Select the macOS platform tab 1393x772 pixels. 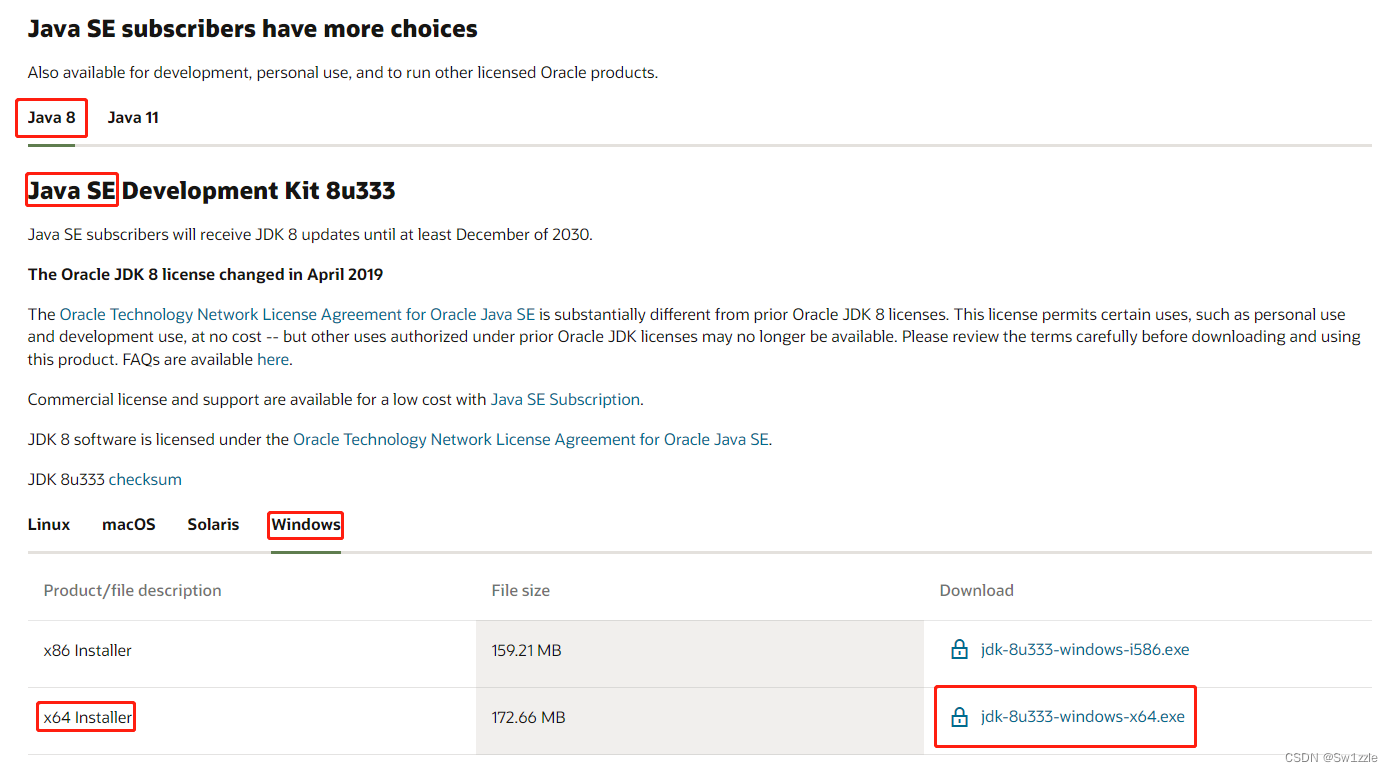coord(129,524)
